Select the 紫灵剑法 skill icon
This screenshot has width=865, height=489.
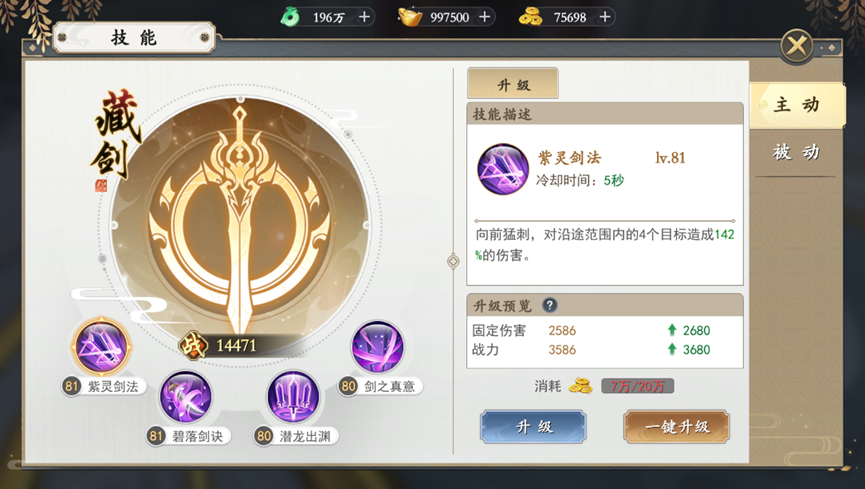(x=102, y=347)
